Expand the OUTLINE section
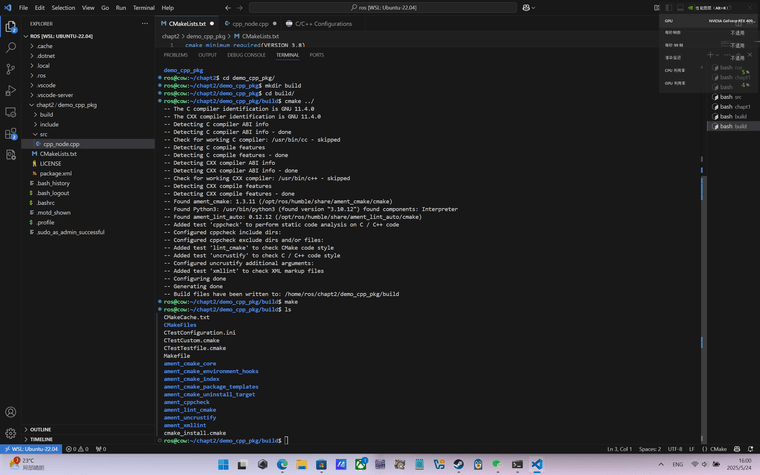This screenshot has width=760, height=475. point(88,429)
